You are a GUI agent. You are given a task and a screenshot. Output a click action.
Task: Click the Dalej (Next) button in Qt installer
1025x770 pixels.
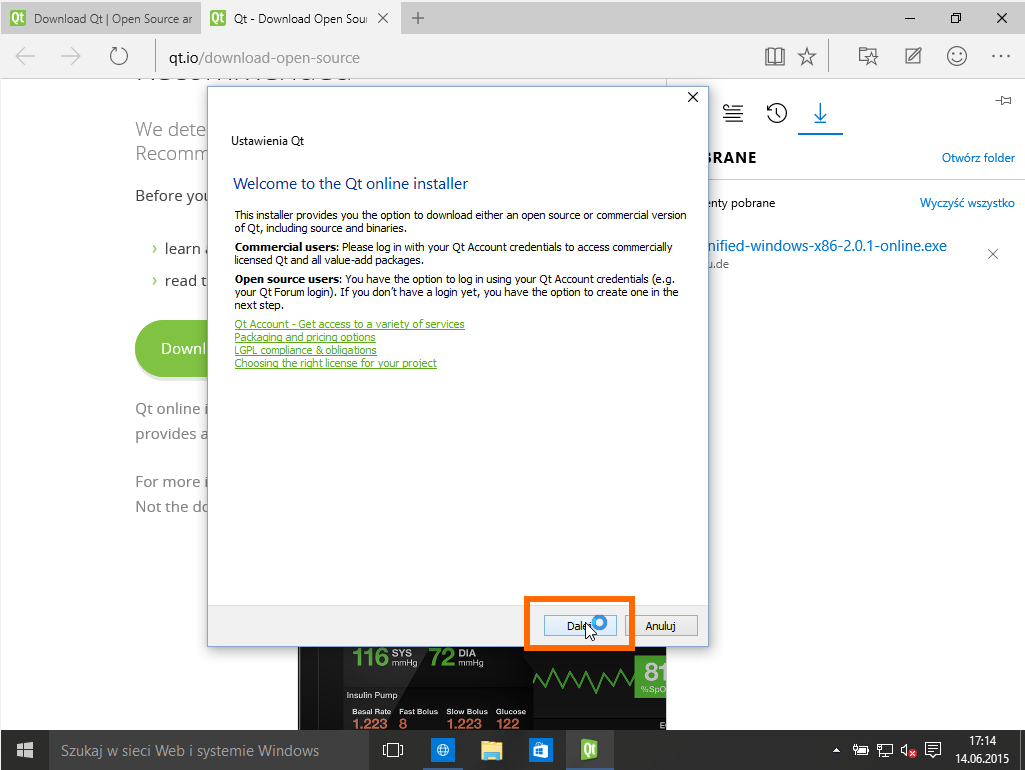tap(580, 626)
